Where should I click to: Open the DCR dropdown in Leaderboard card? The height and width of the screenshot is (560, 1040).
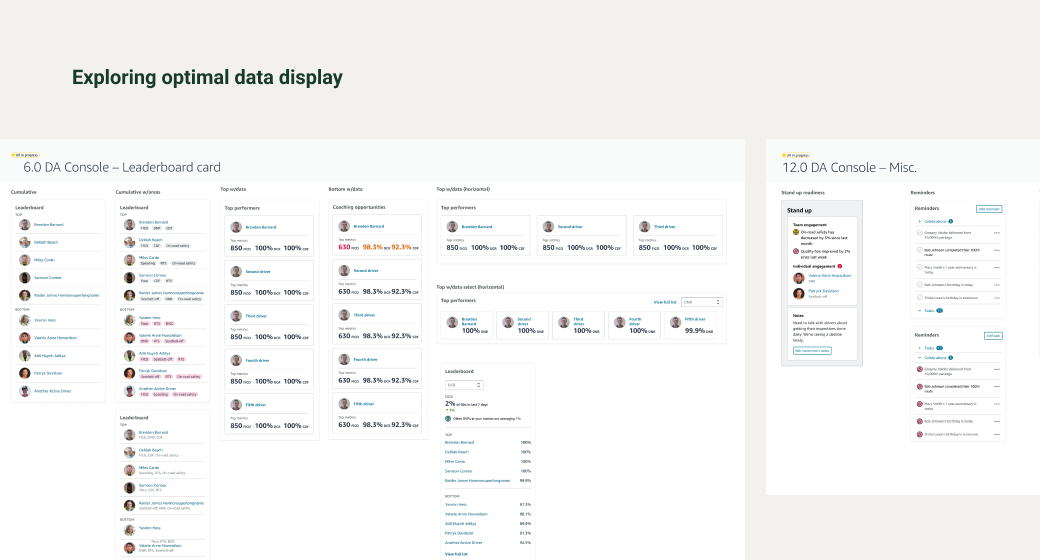click(464, 385)
